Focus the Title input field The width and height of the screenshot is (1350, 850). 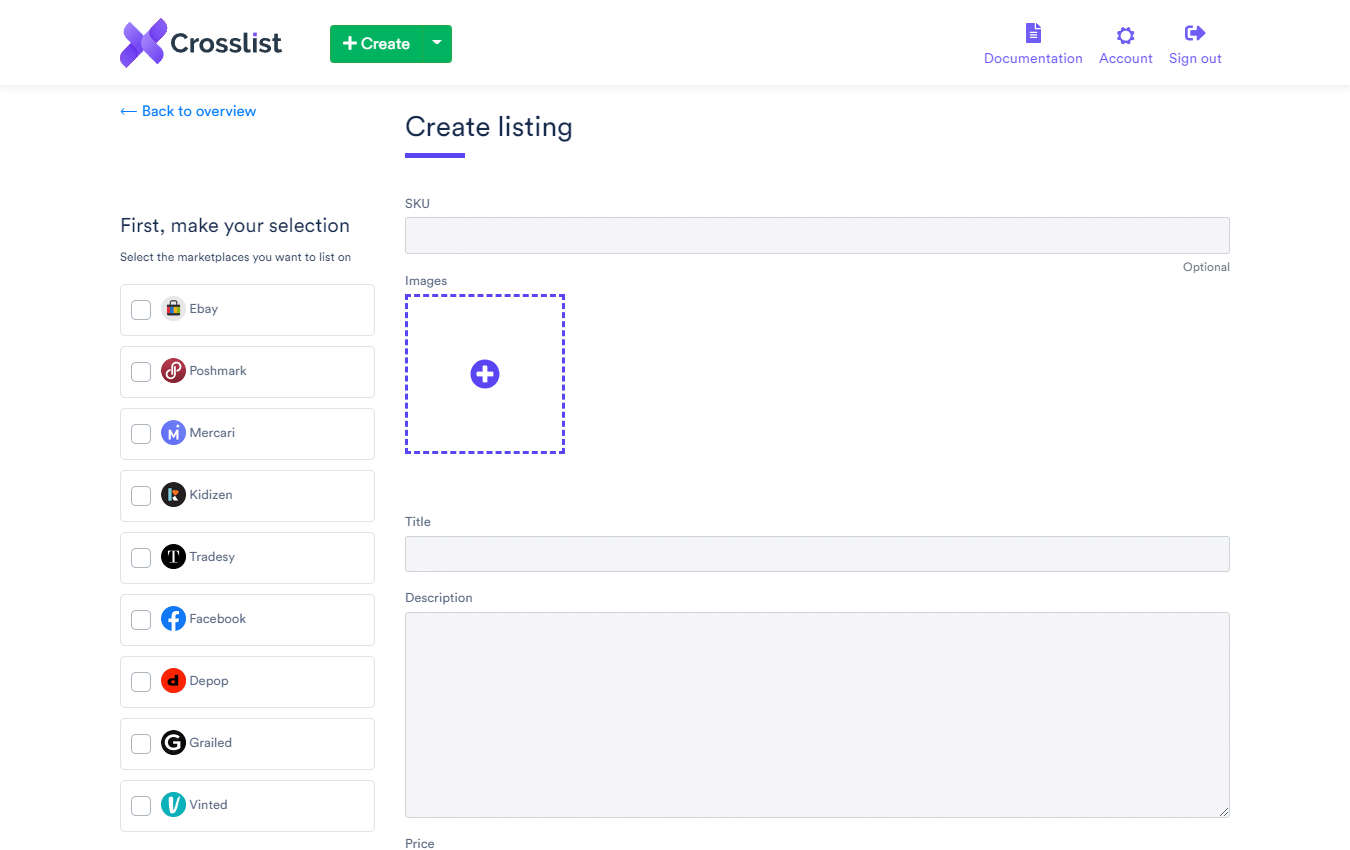[x=817, y=554]
